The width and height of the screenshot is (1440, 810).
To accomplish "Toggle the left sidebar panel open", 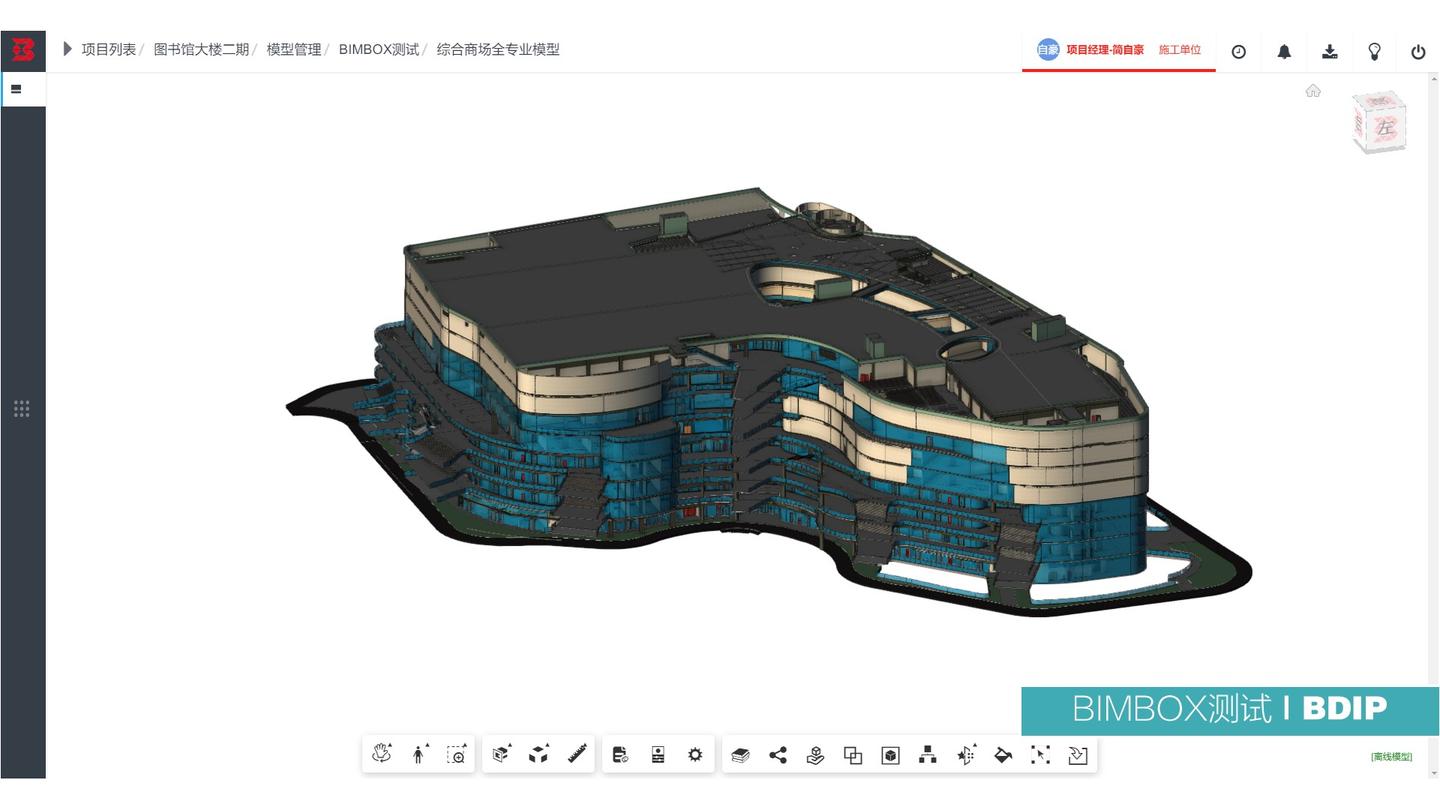I will [16, 89].
